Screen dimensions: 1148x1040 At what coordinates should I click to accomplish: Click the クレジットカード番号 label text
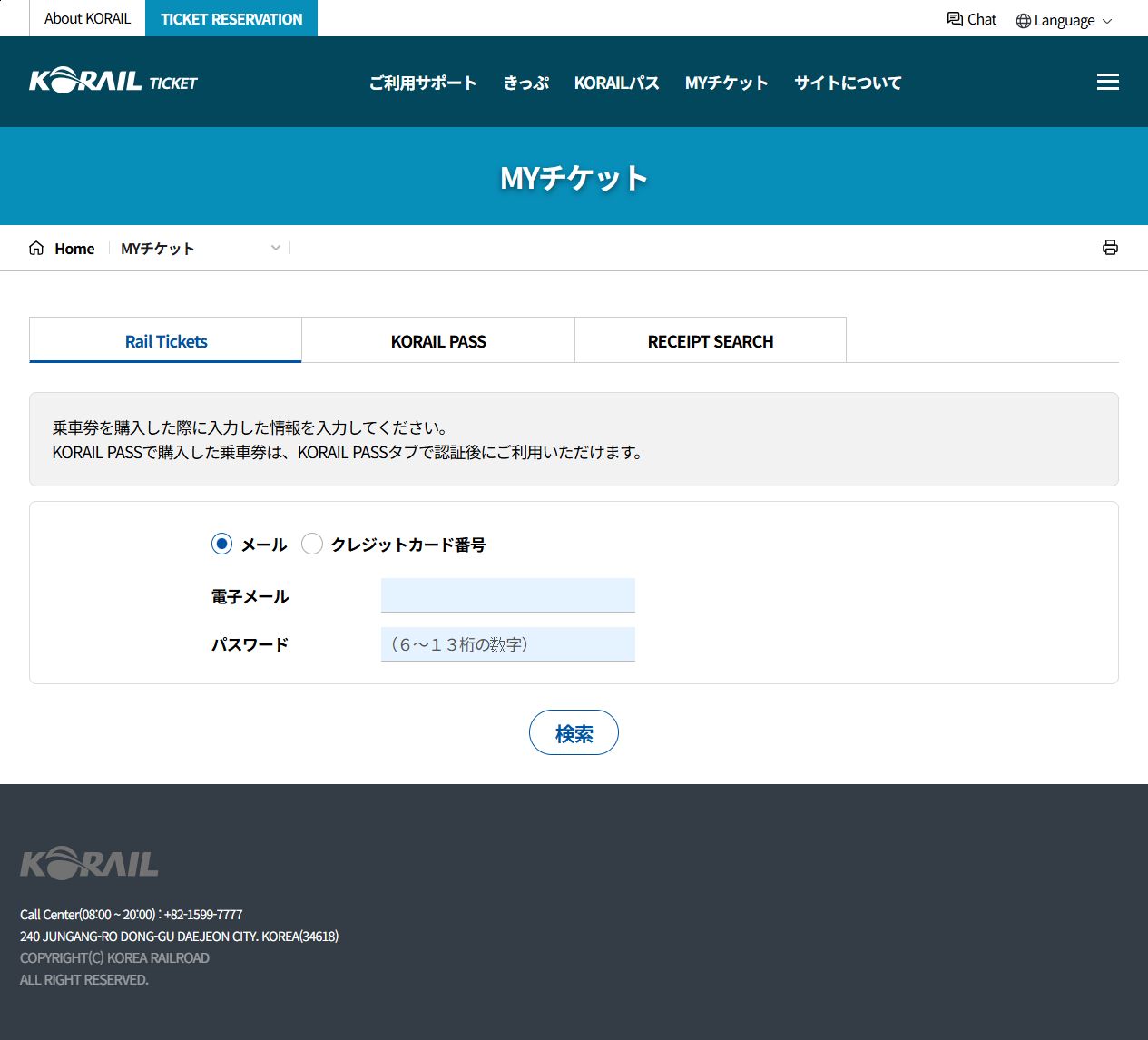pyautogui.click(x=408, y=545)
